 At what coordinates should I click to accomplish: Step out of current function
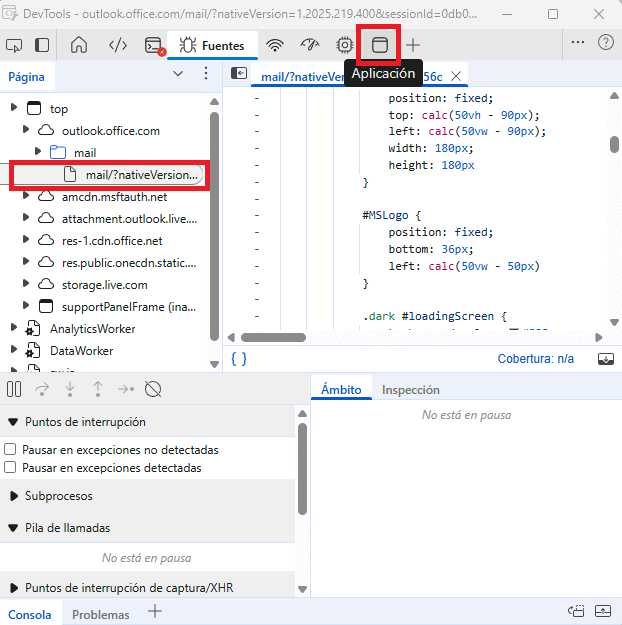pyautogui.click(x=98, y=389)
